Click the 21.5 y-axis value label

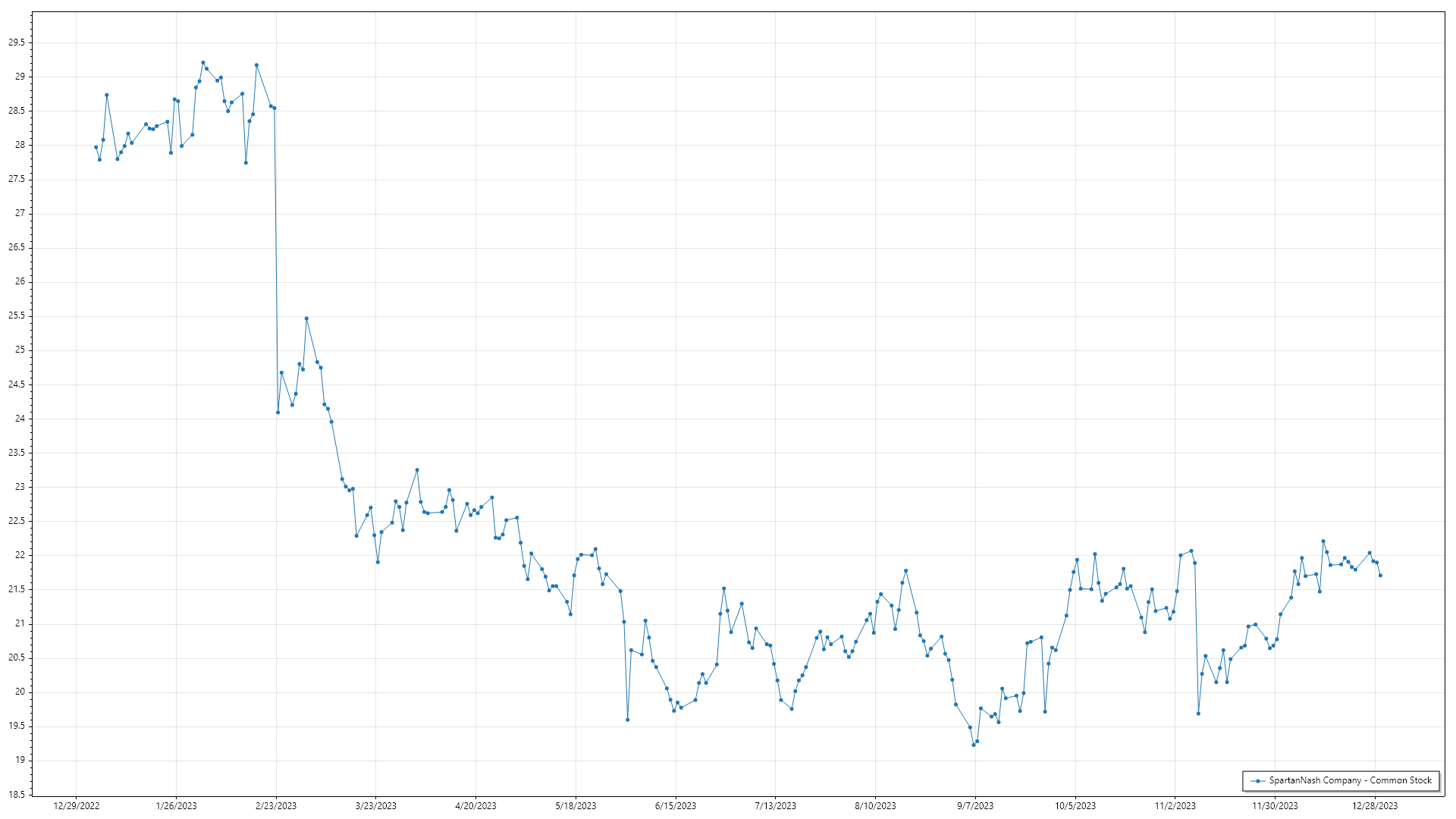(x=17, y=589)
